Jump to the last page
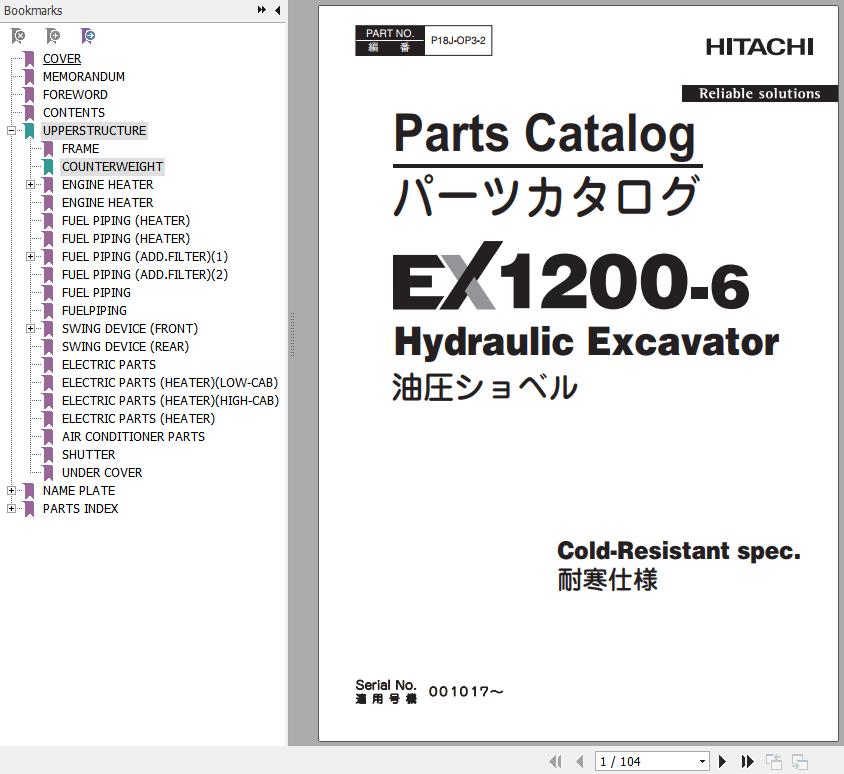 pyautogui.click(x=747, y=761)
